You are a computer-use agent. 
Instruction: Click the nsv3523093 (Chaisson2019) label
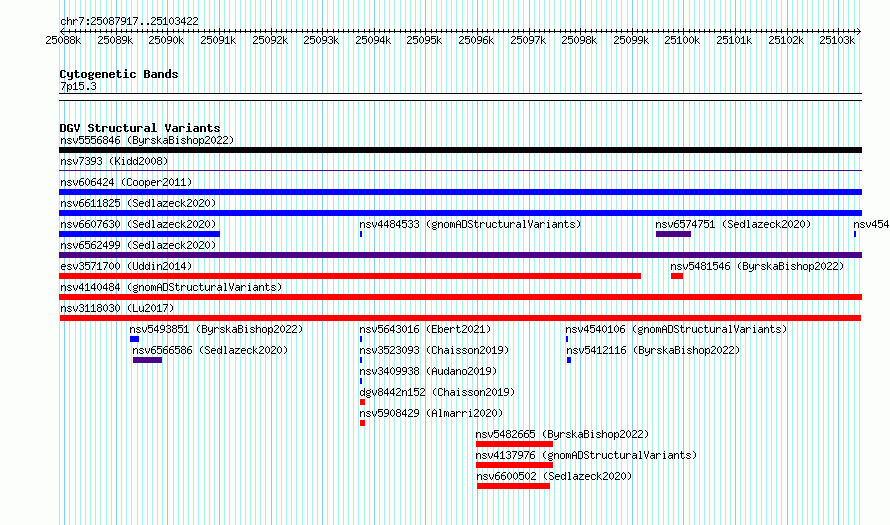(434, 350)
